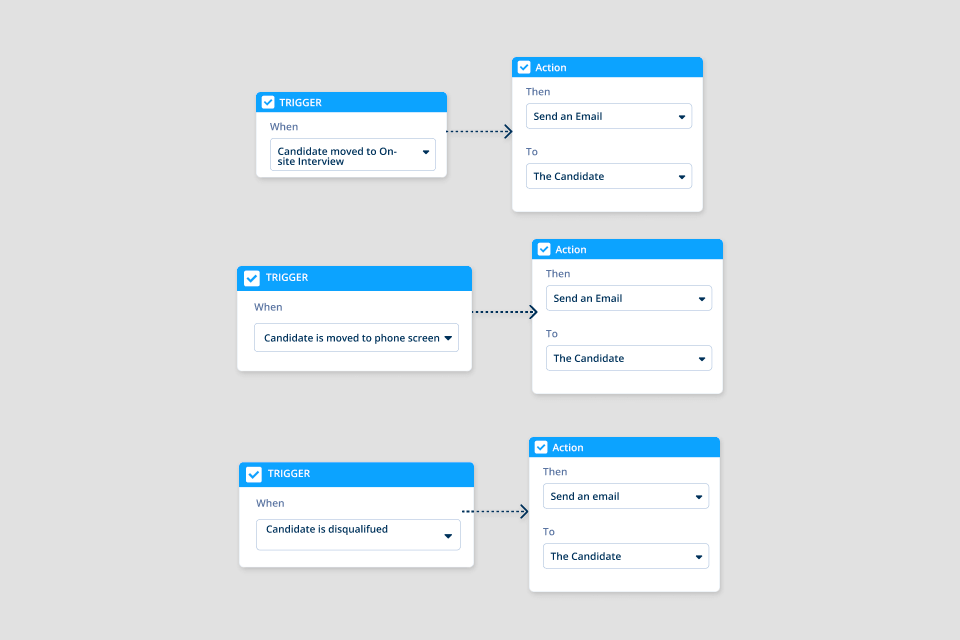Expand middle action's 'The Candidate' dropdown
Viewport: 960px width, 640px height.
tap(628, 358)
